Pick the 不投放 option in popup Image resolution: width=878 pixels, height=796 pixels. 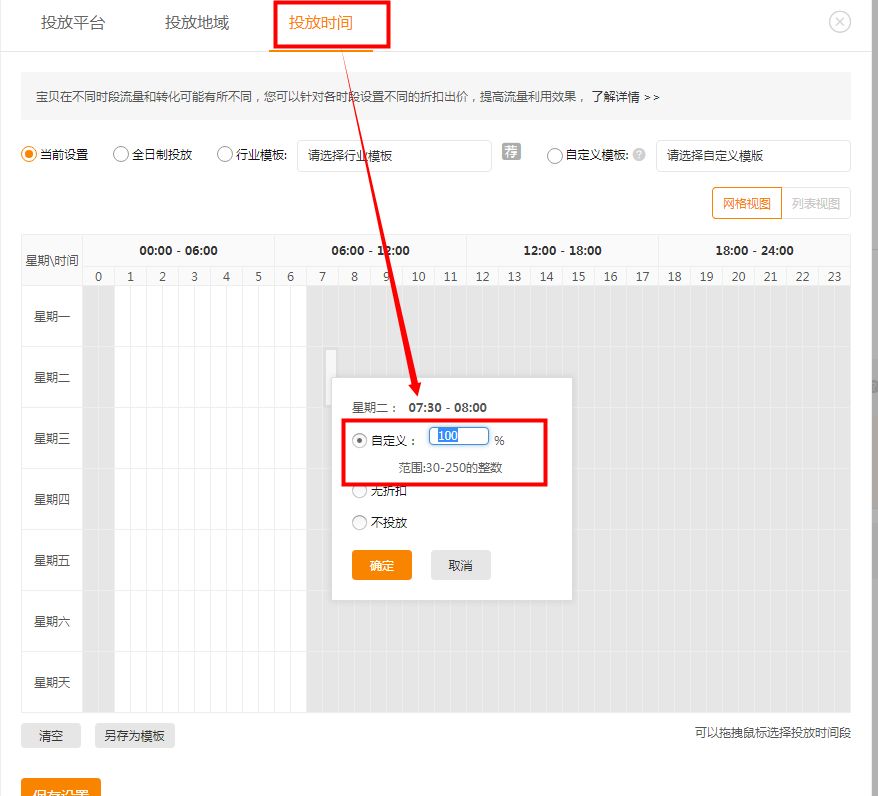pos(360,522)
